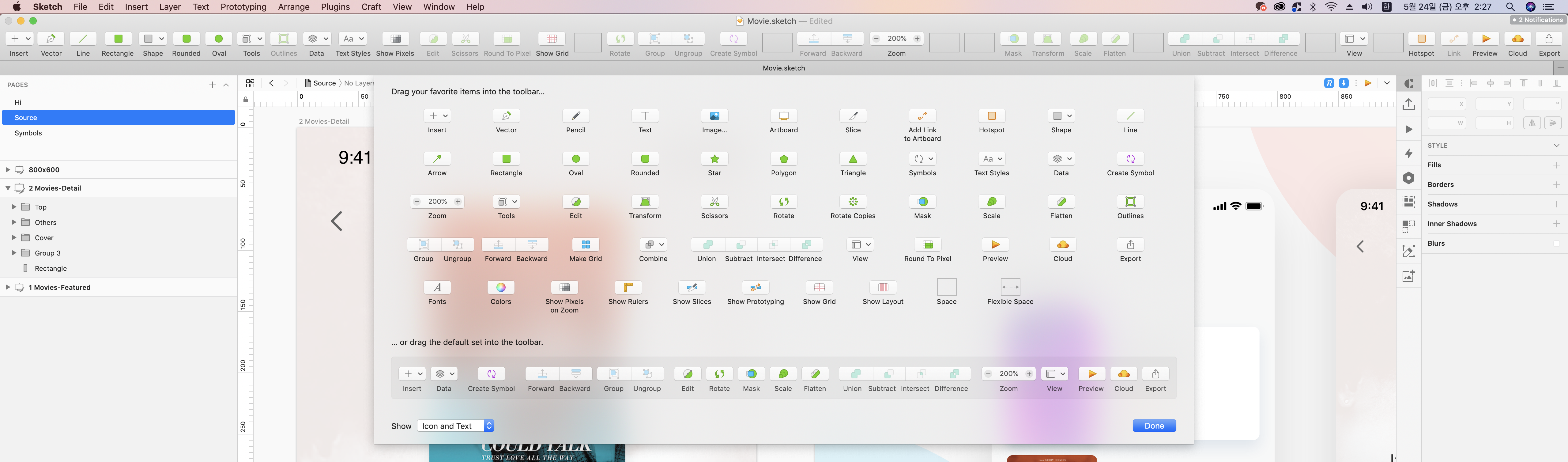Open the Arrange menu
This screenshot has height=462, width=1568.
pos(293,7)
